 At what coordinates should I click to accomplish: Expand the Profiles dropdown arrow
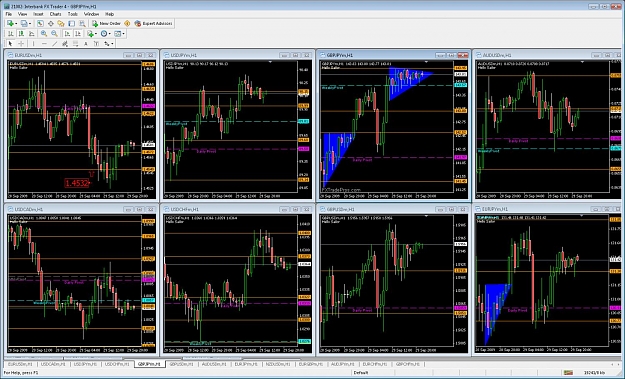pyautogui.click(x=30, y=24)
